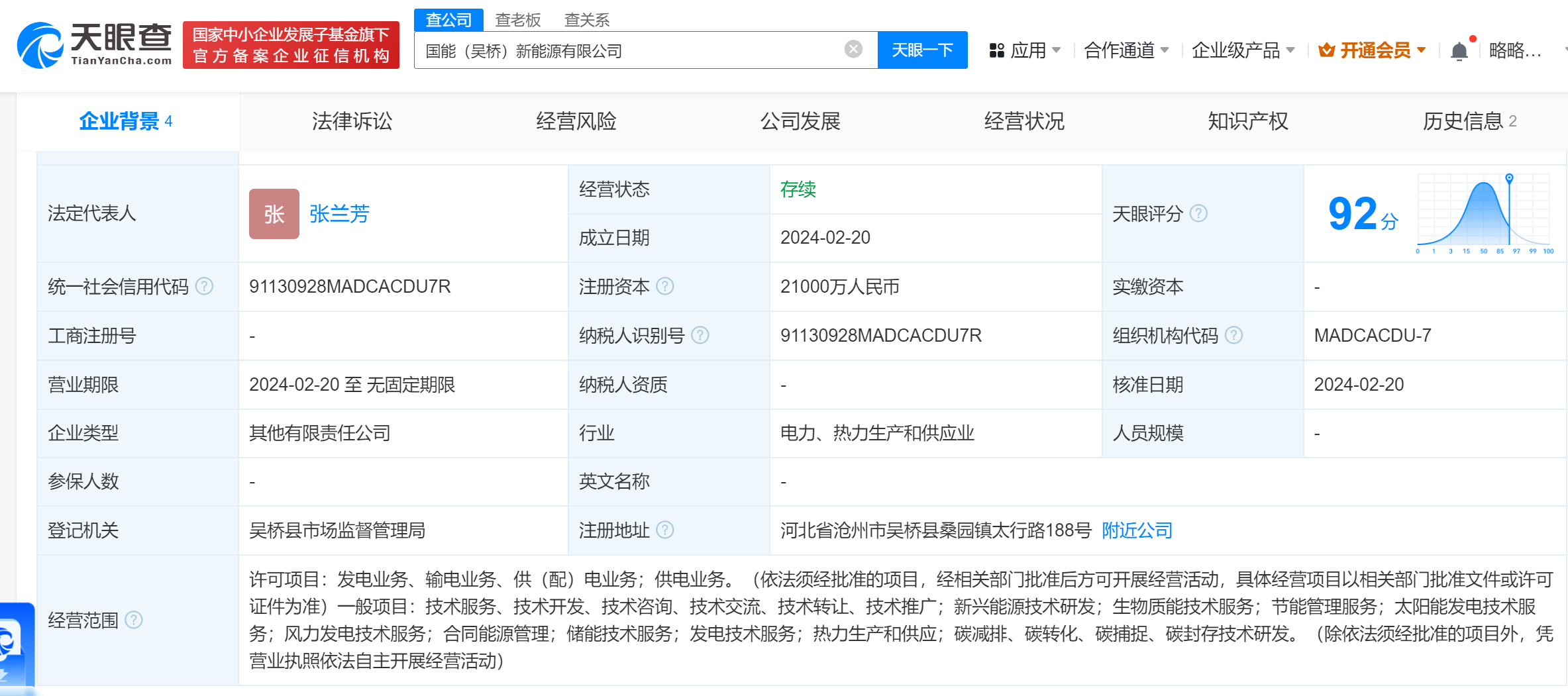The height and width of the screenshot is (696, 1568).
Task: Open the notification bell
Action: click(x=1459, y=51)
